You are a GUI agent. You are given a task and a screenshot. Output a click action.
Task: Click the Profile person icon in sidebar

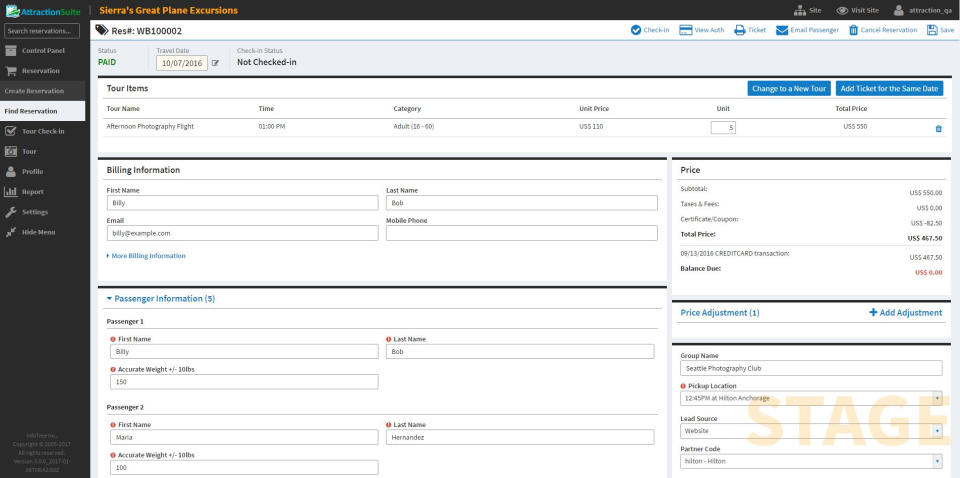tap(10, 171)
